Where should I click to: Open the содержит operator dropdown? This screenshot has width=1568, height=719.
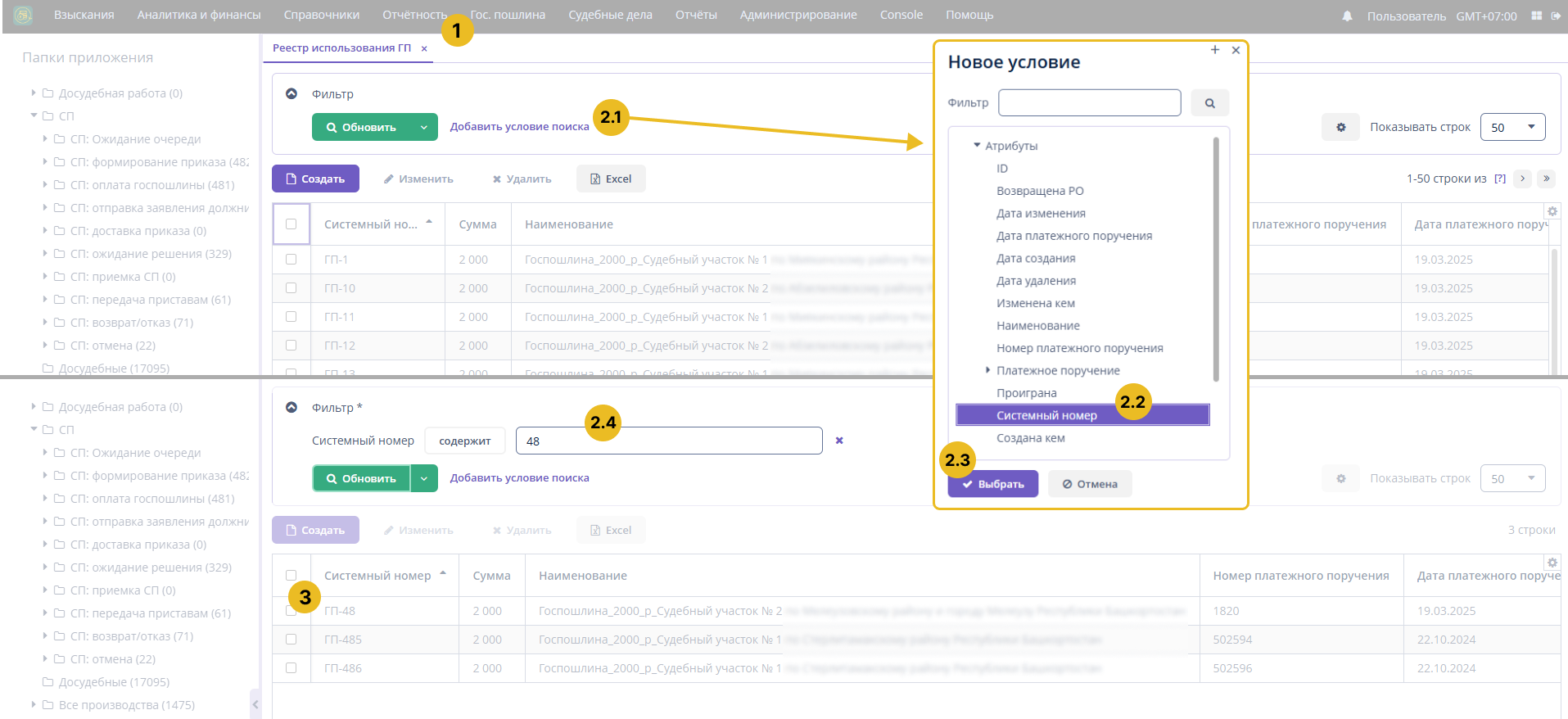[x=464, y=441]
